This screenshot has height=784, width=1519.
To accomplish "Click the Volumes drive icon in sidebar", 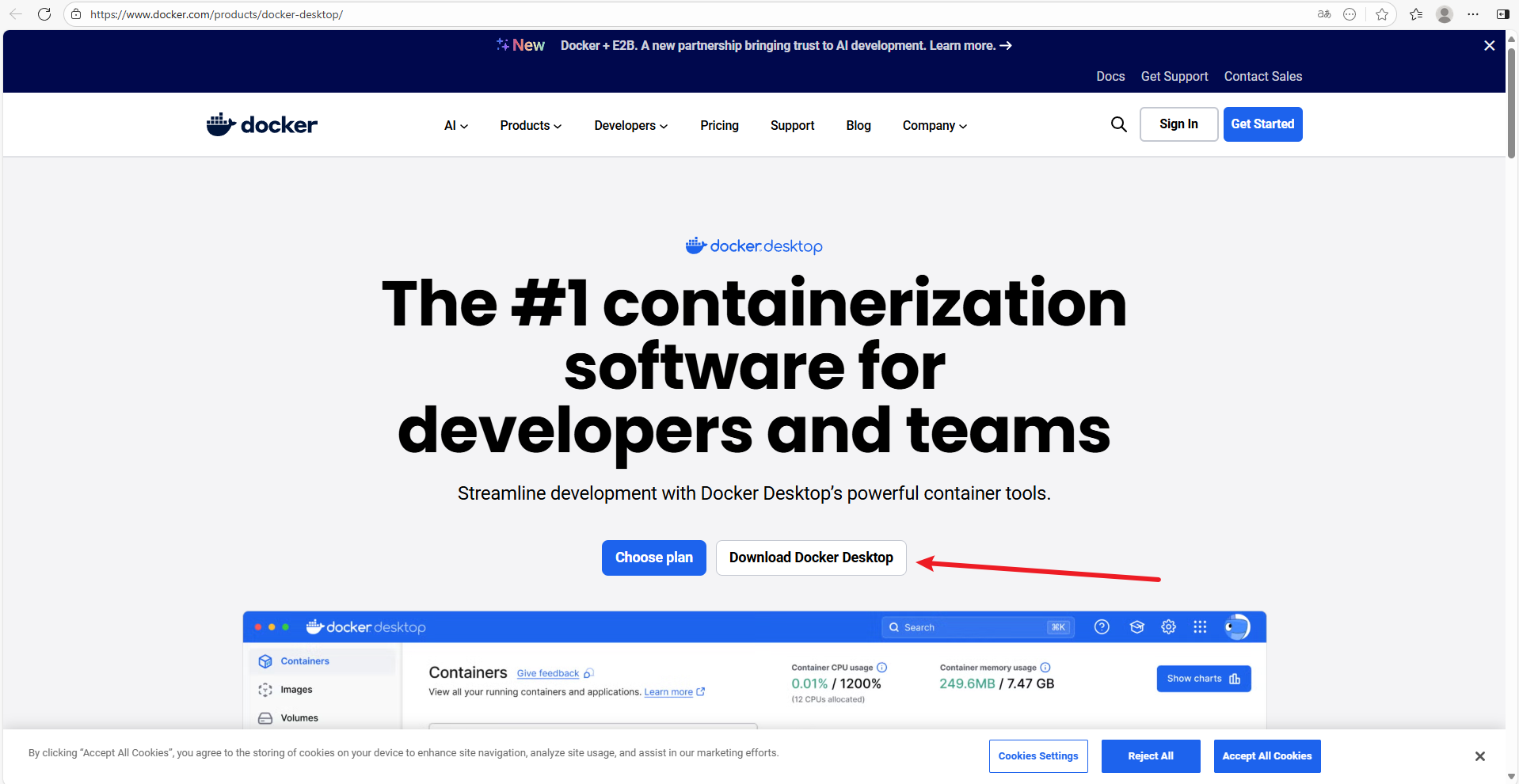I will click(265, 718).
